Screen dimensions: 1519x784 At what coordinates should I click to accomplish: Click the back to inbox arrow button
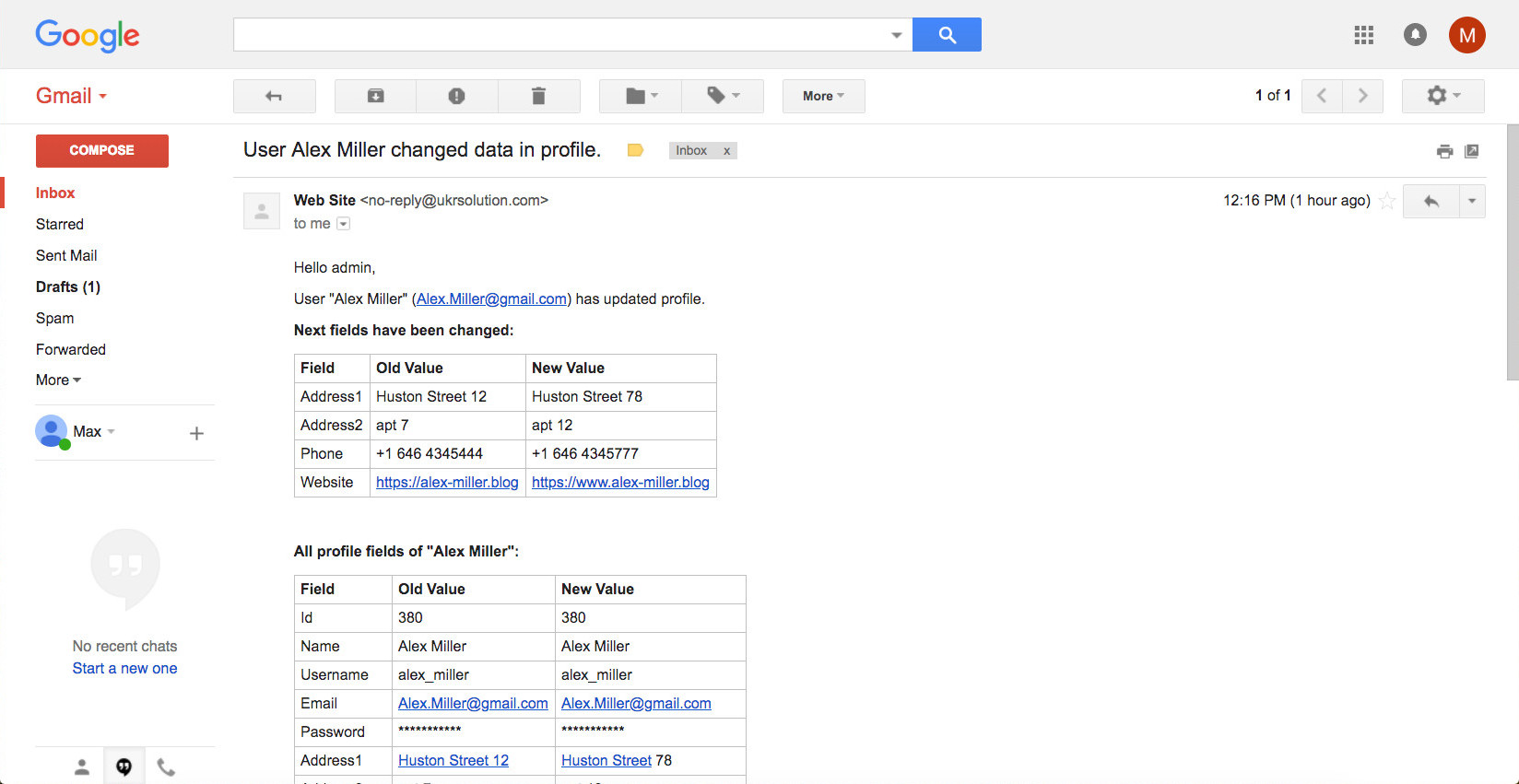pos(274,96)
